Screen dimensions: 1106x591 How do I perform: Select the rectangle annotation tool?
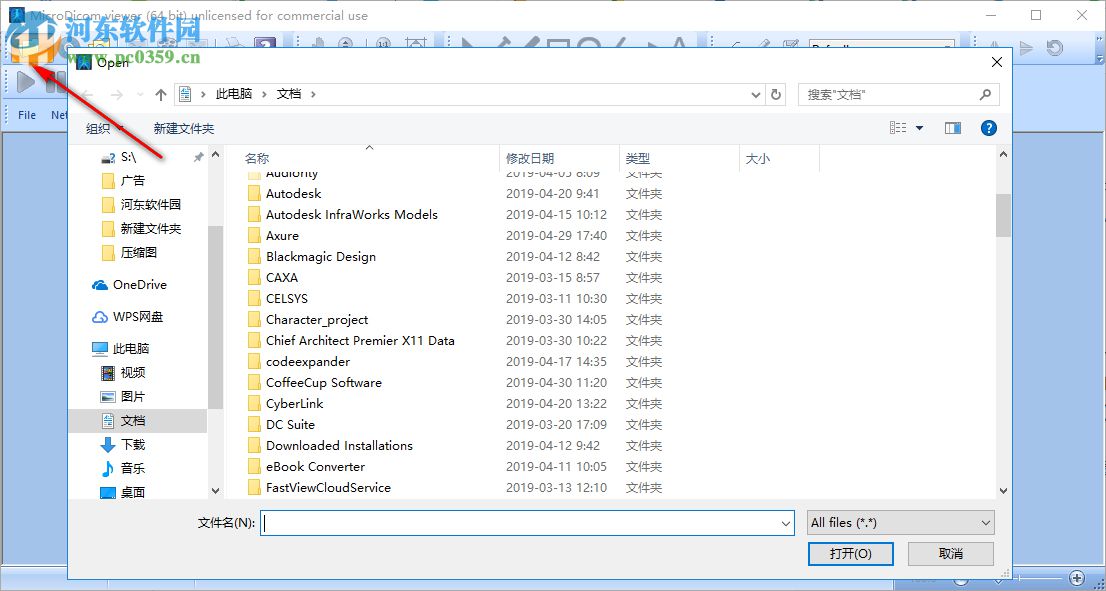(x=557, y=42)
